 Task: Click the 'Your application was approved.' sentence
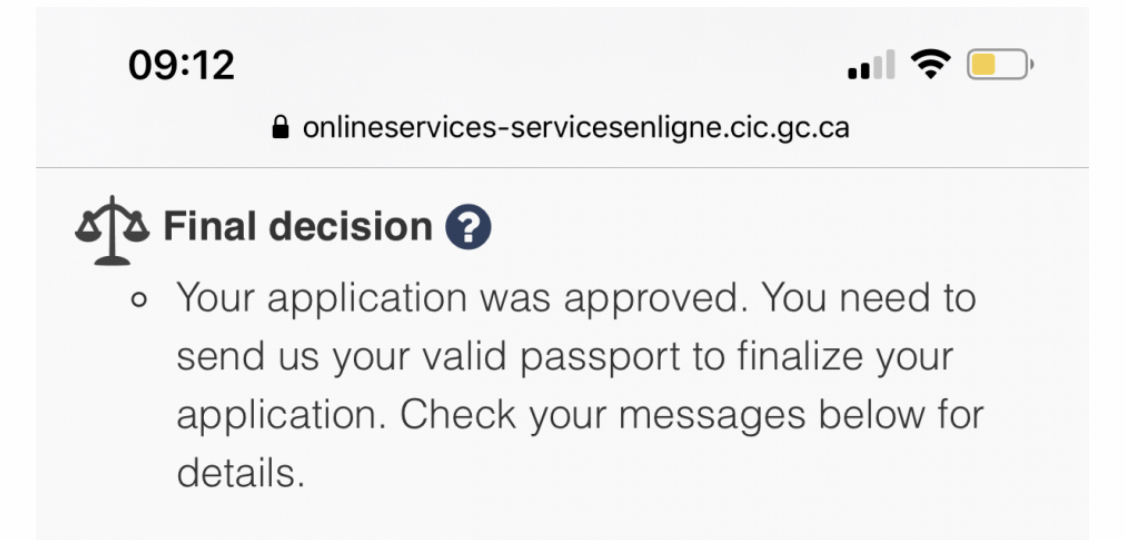click(463, 298)
